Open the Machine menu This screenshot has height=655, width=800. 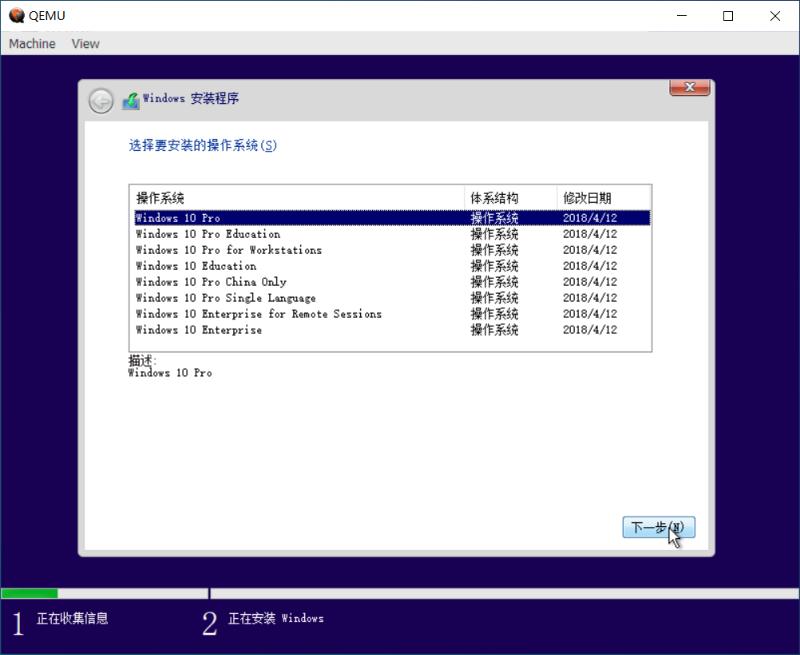click(31, 43)
